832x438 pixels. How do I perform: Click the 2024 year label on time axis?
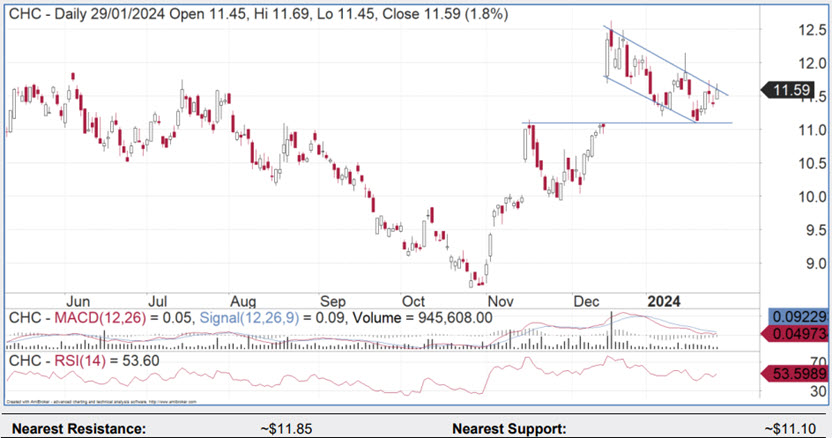coord(664,302)
